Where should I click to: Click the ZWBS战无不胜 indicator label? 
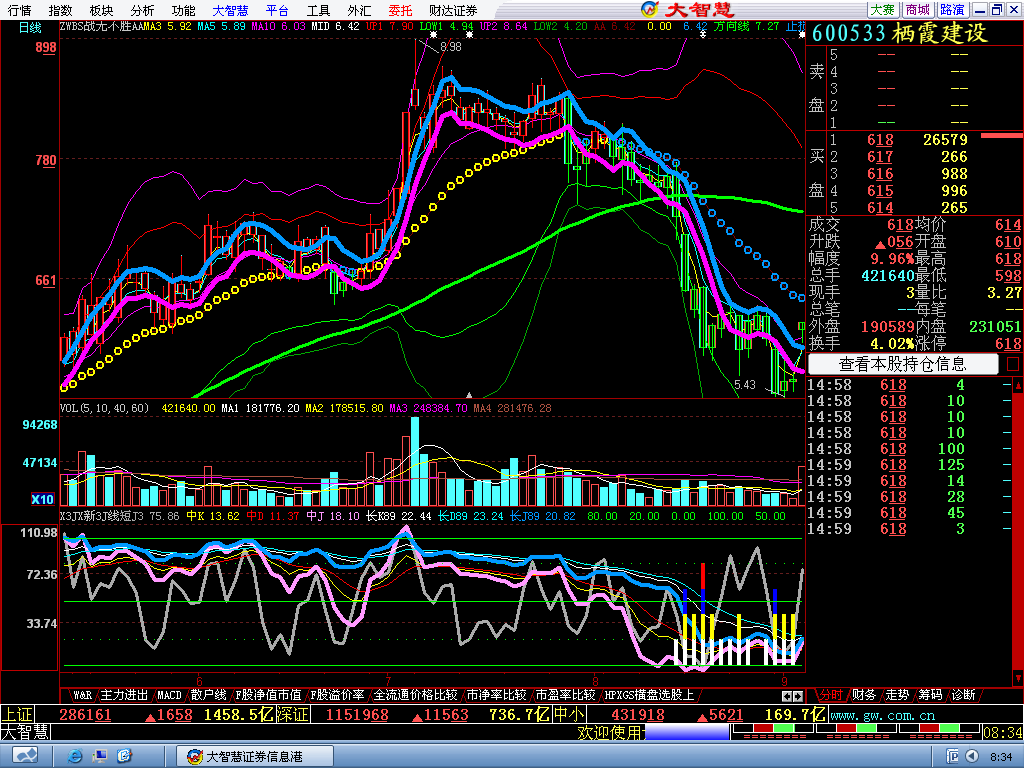(x=96, y=27)
